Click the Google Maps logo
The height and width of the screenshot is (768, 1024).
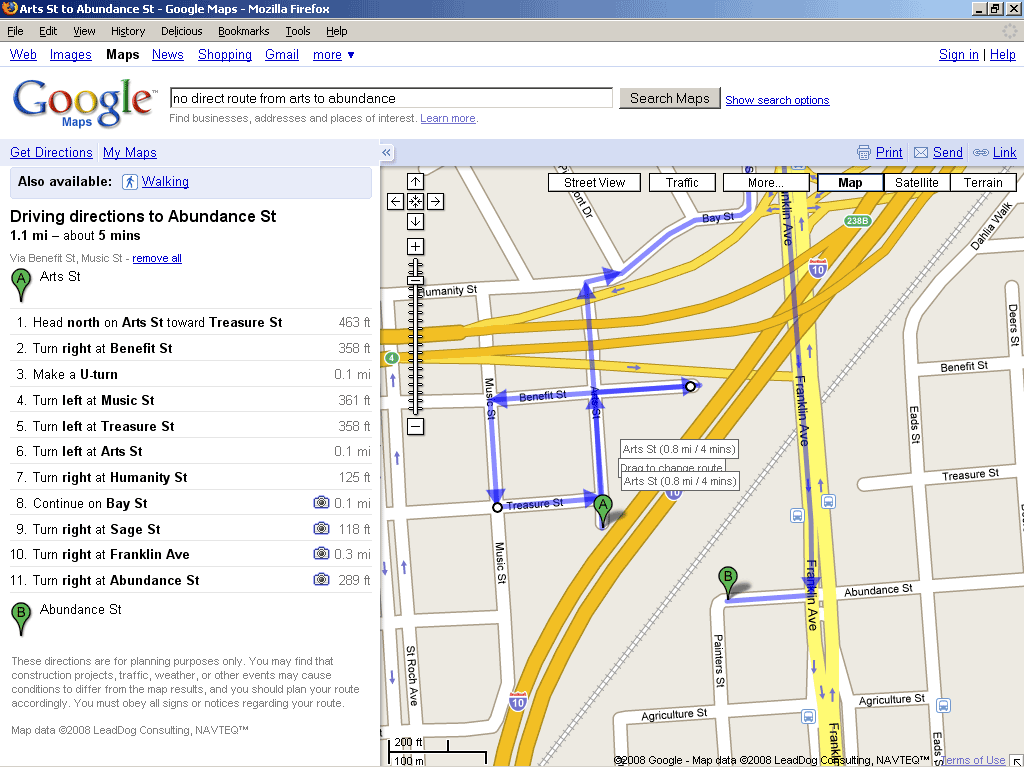click(x=85, y=103)
